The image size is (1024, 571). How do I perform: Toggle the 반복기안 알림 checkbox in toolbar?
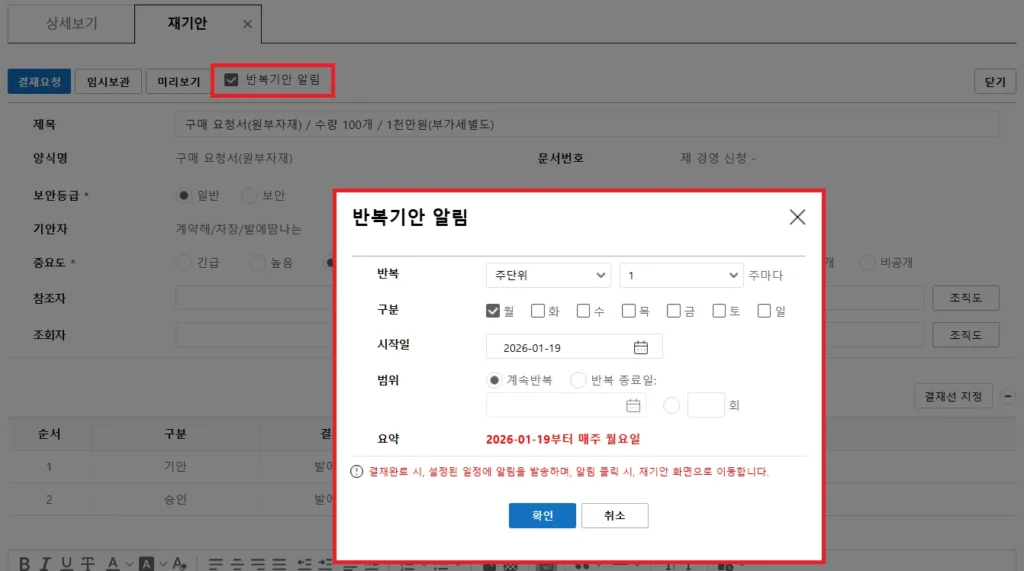(231, 80)
